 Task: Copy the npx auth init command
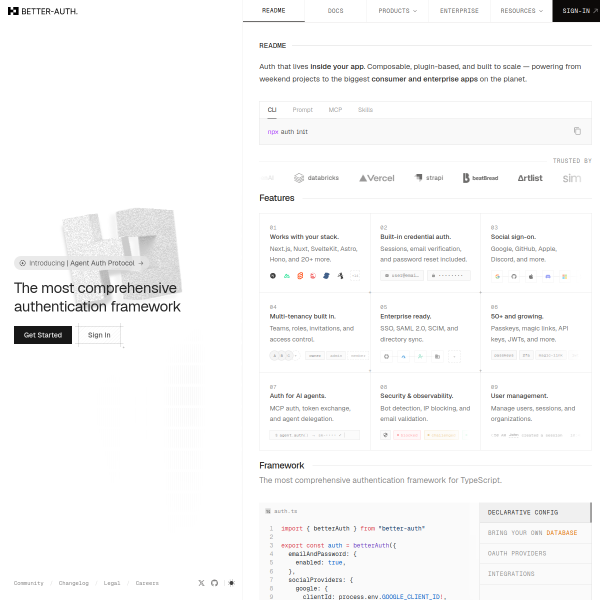coord(577,131)
